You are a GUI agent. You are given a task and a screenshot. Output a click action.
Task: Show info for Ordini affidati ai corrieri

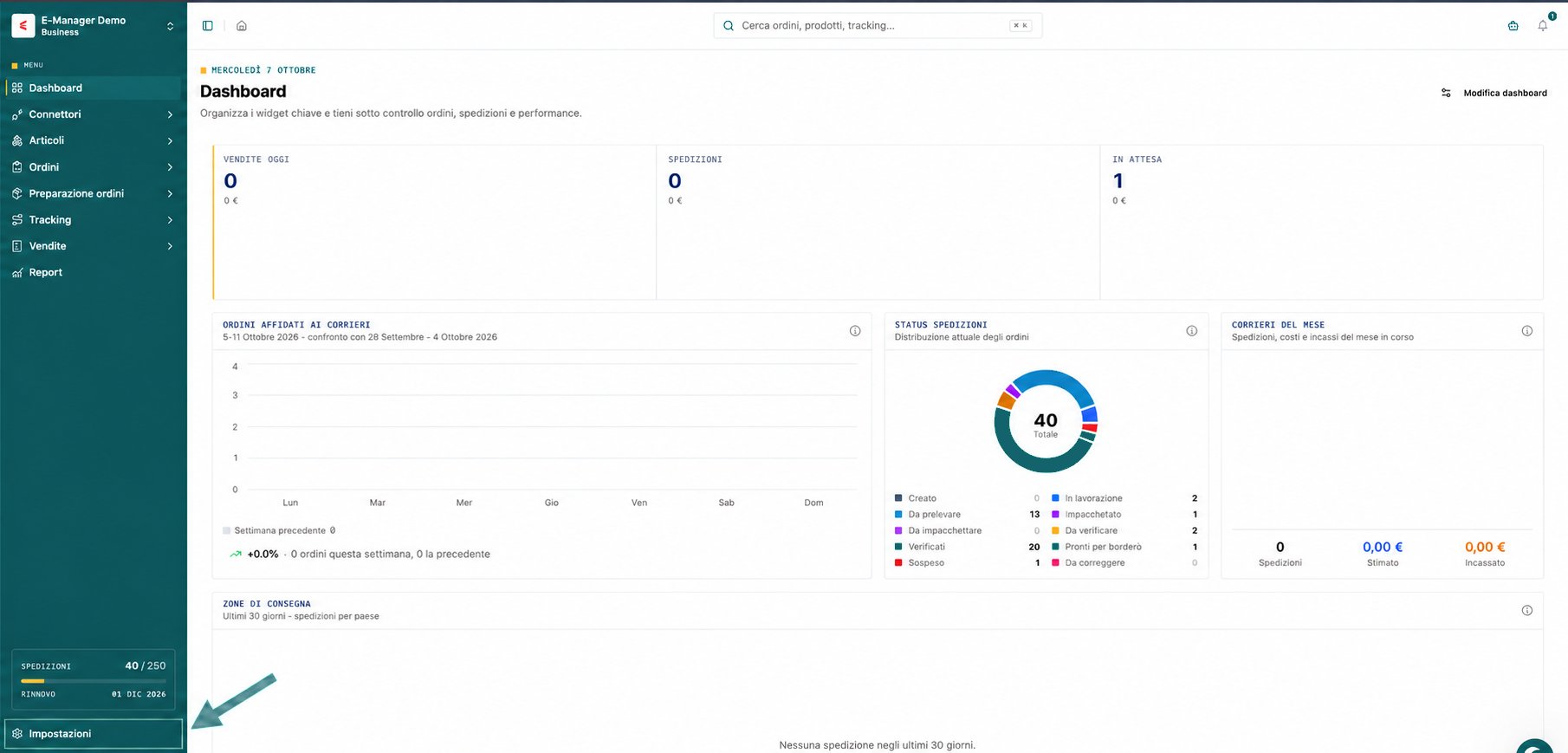pyautogui.click(x=855, y=331)
